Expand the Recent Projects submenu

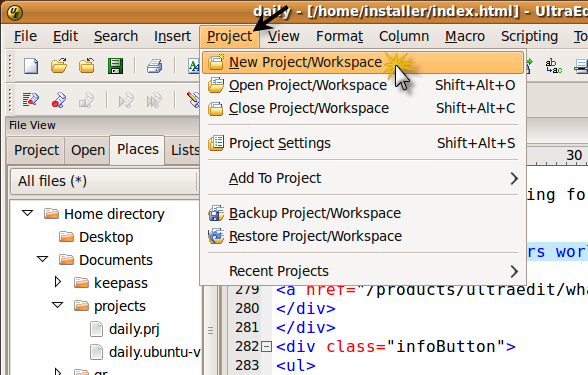pyautogui.click(x=363, y=271)
